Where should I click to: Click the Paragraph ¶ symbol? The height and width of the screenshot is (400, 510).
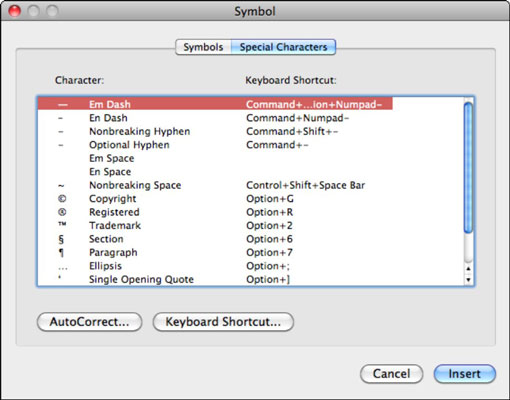pyautogui.click(x=61, y=253)
